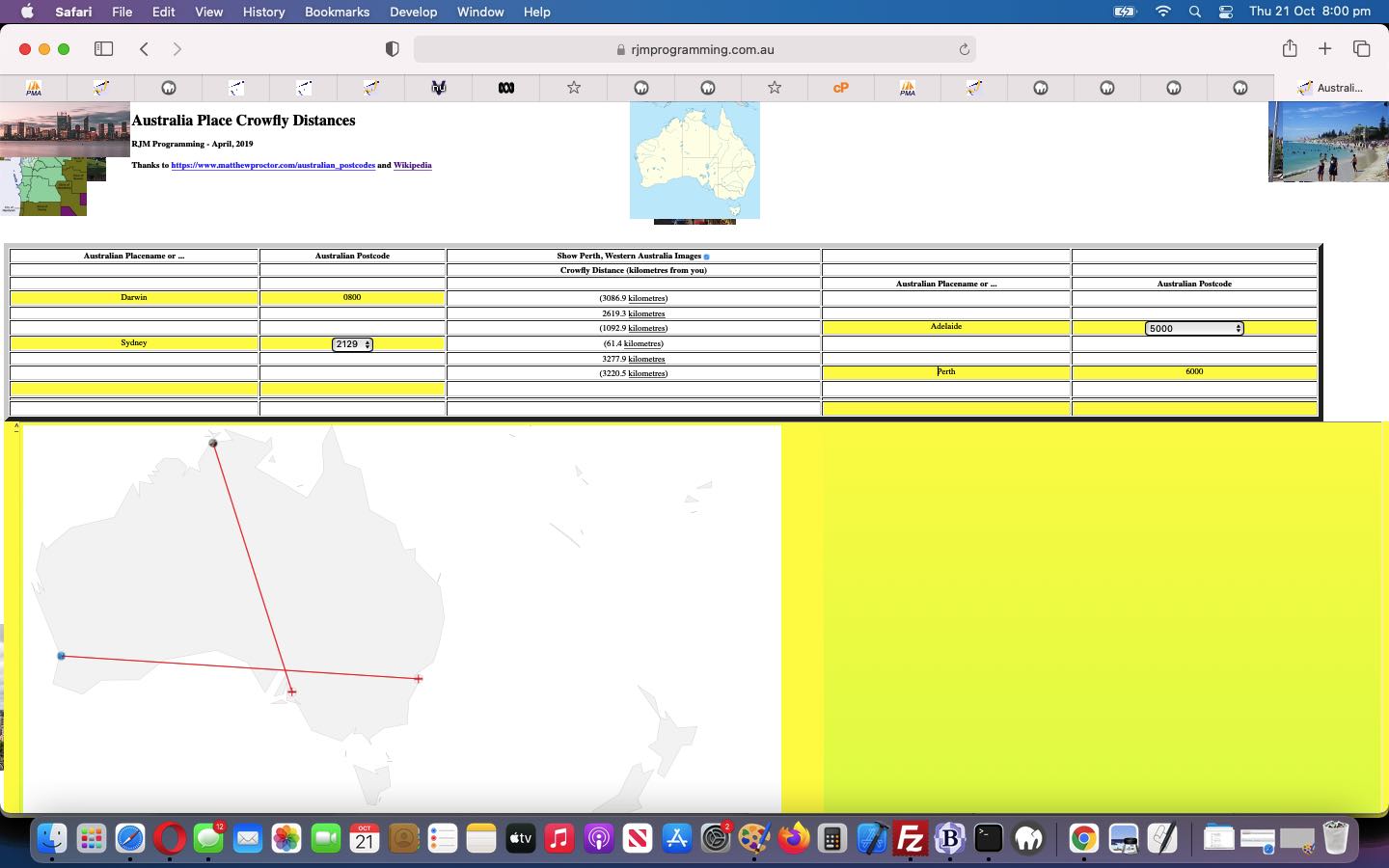Open the Wikipedia link

tap(412, 166)
